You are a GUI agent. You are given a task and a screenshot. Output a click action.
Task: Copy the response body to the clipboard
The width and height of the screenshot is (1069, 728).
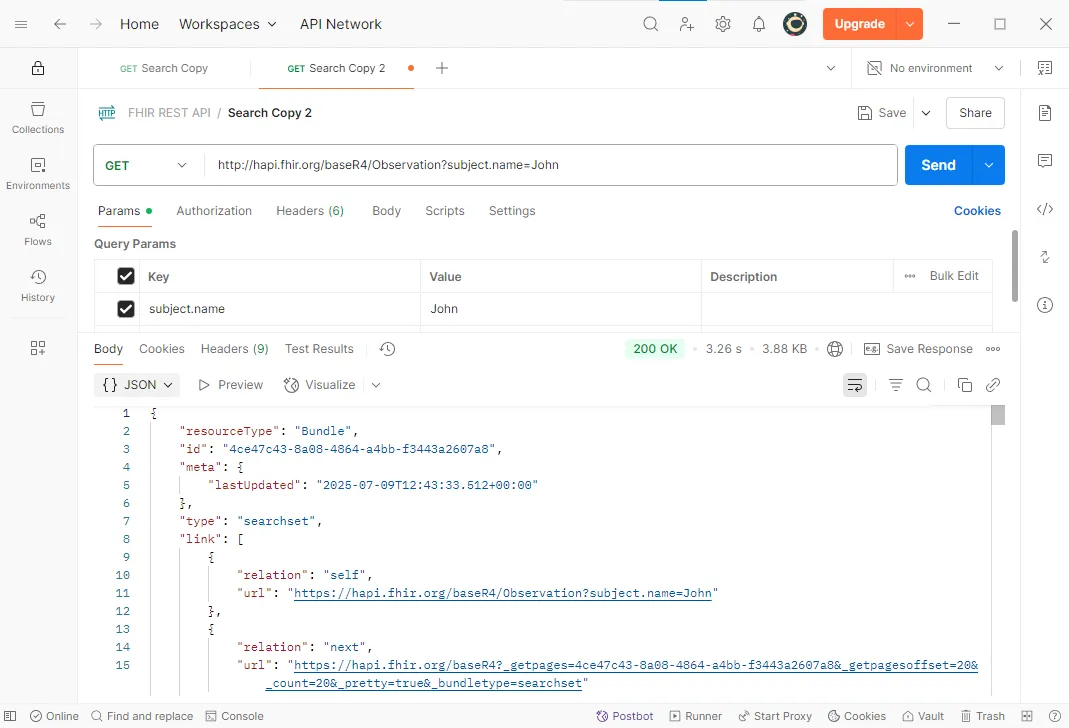click(x=965, y=385)
